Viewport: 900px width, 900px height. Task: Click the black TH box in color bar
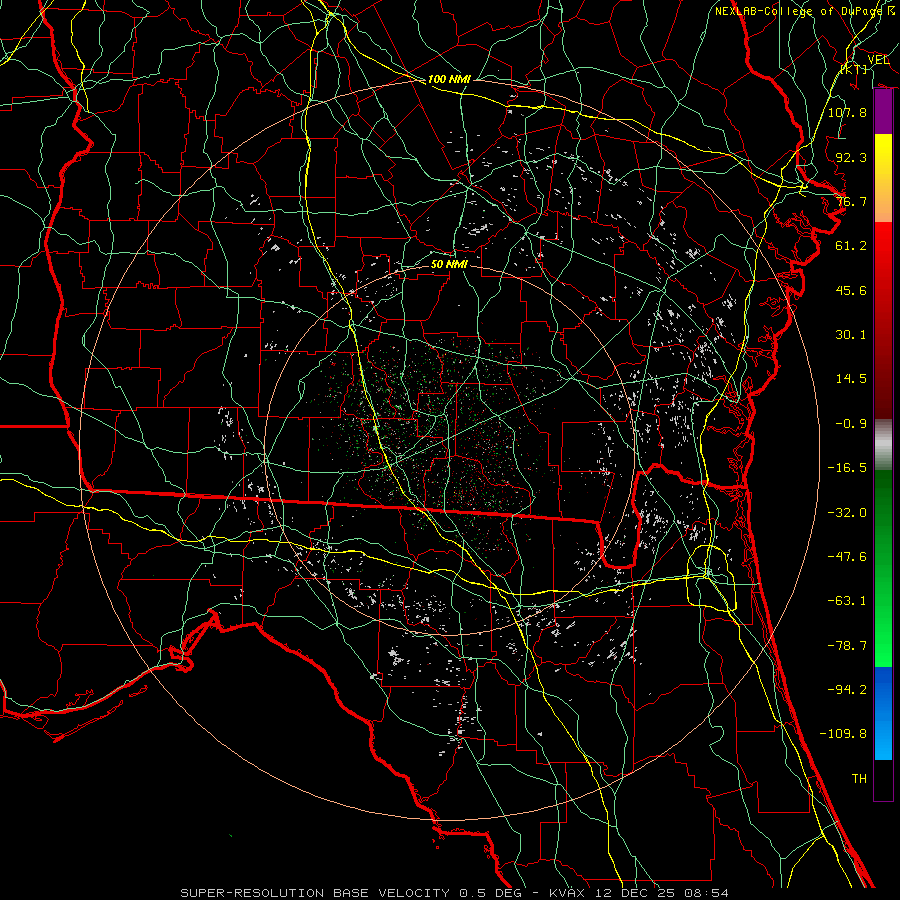tap(883, 779)
